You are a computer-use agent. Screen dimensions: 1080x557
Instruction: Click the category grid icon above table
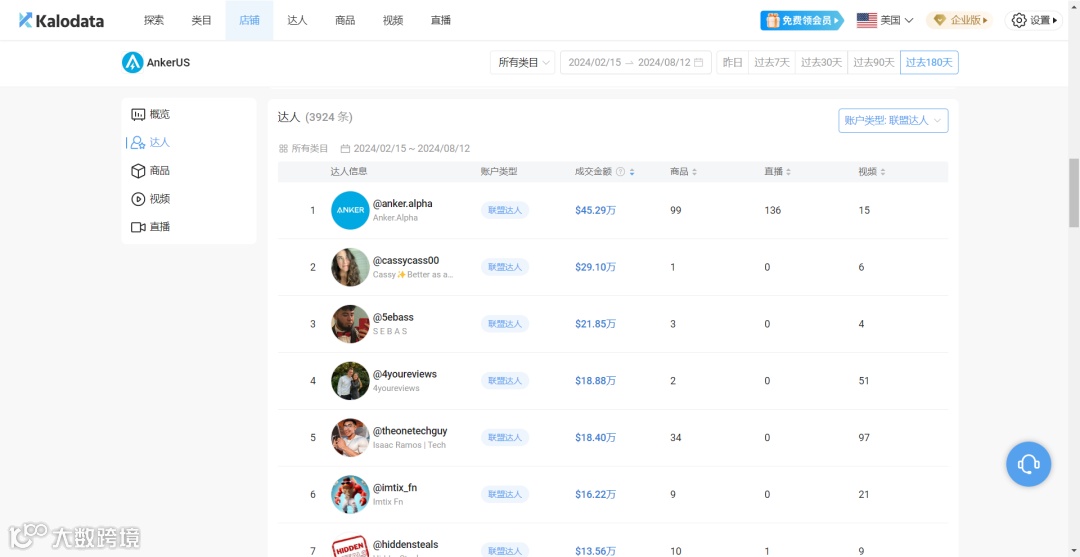(x=283, y=148)
